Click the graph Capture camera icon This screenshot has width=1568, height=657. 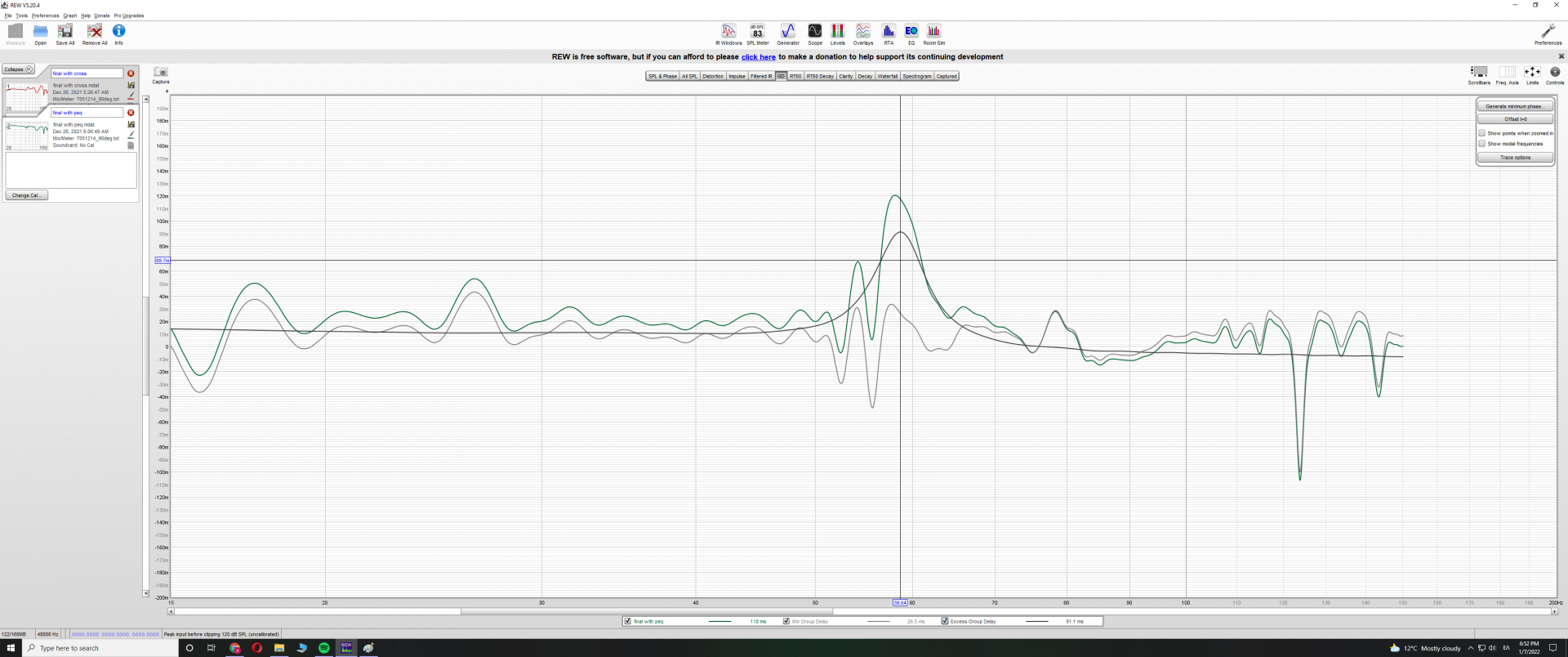[161, 73]
